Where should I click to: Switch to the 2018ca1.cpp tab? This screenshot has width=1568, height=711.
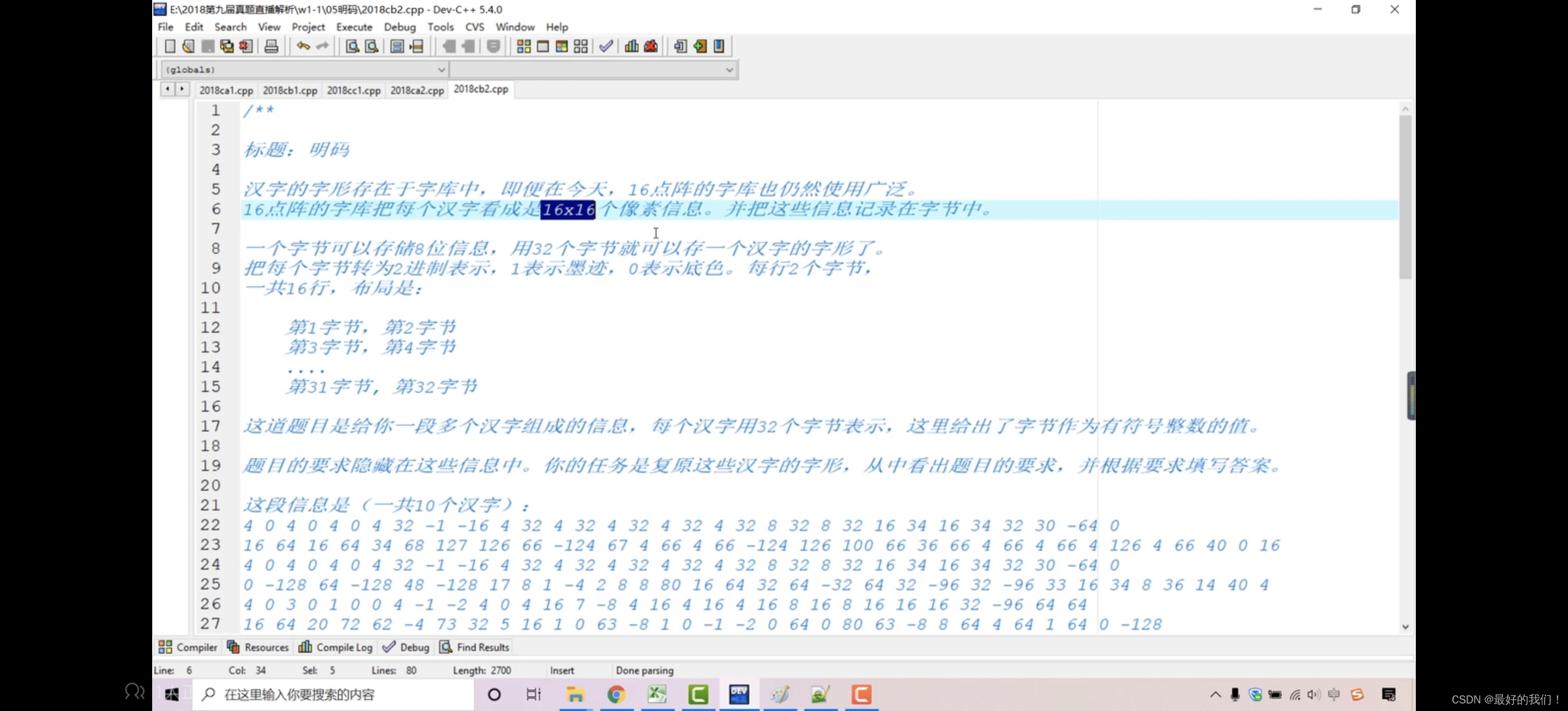226,90
